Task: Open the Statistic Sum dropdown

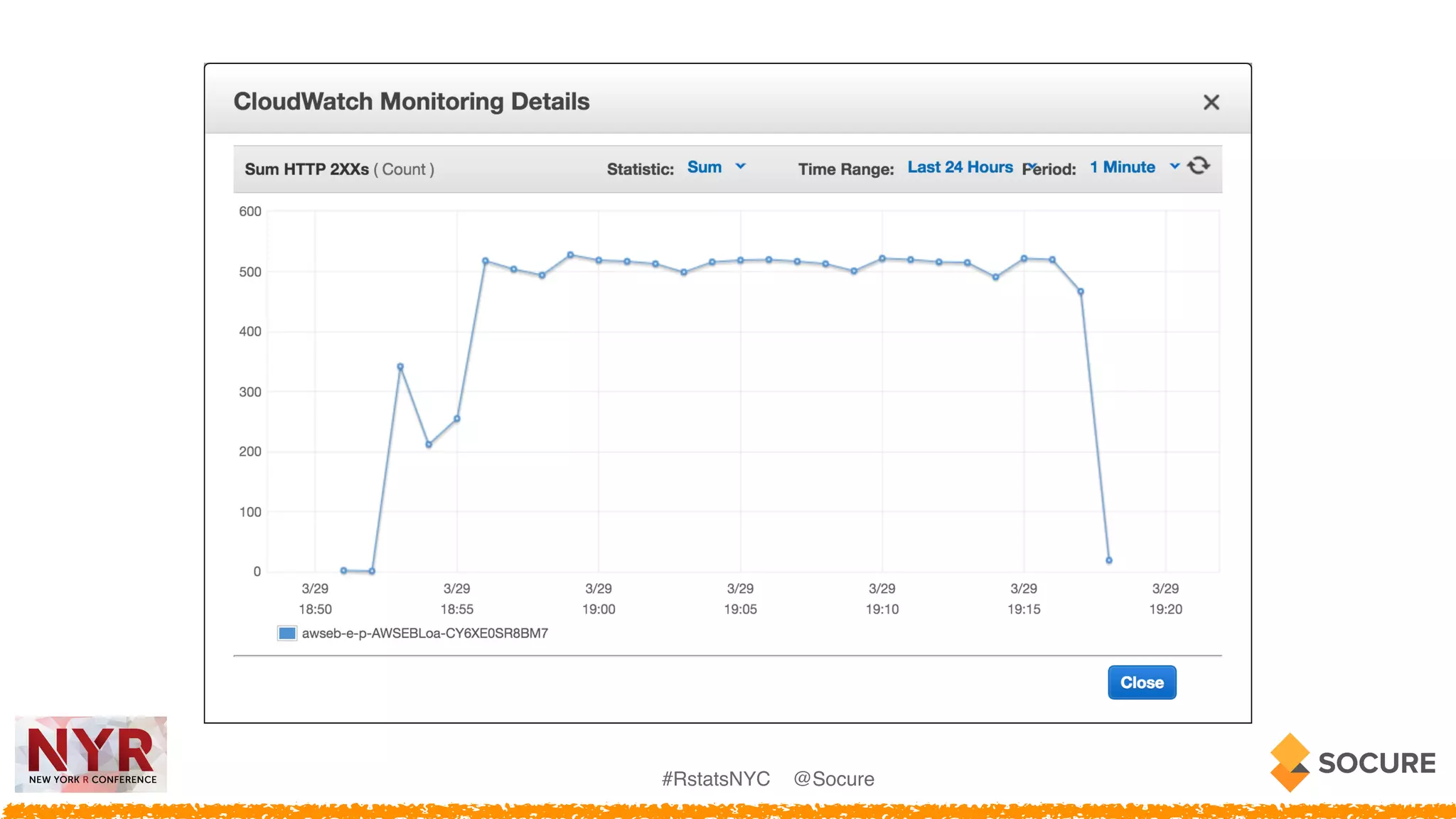Action: click(740, 166)
